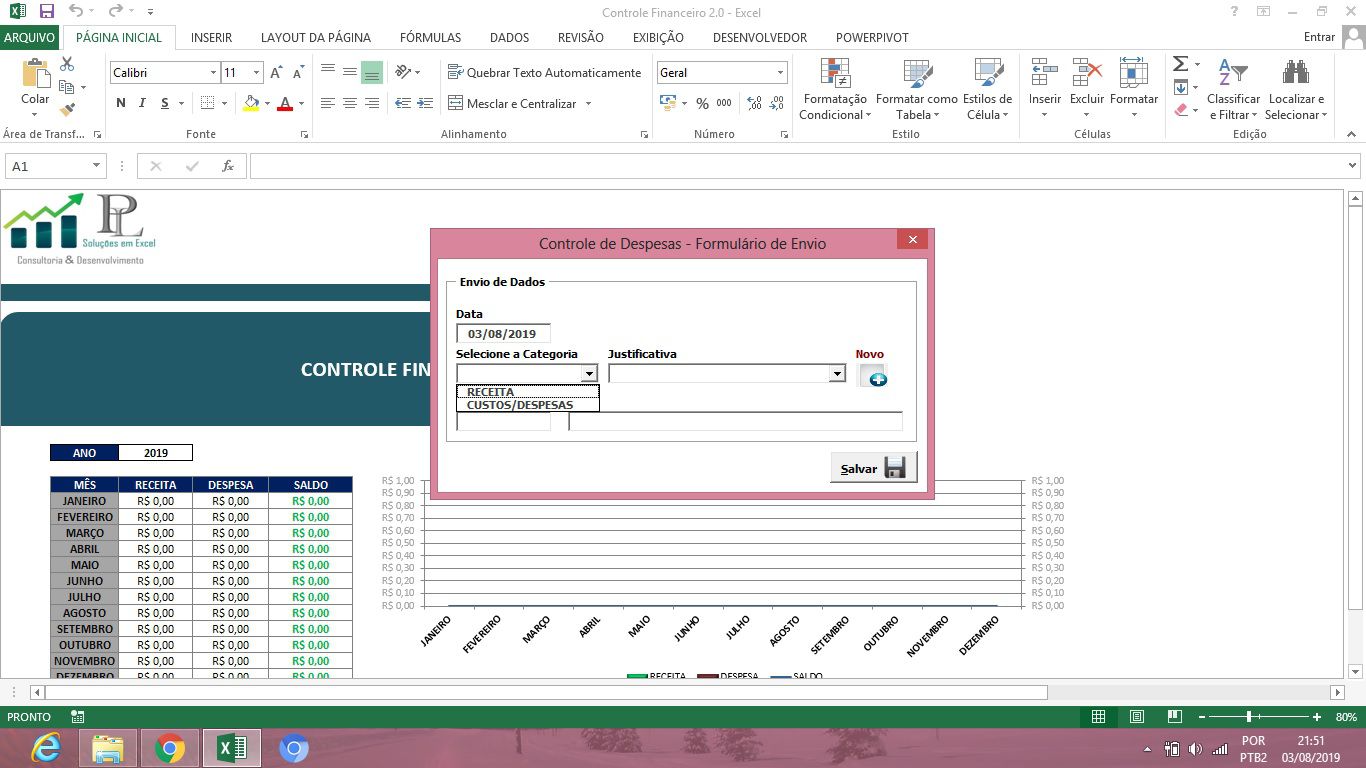Image resolution: width=1366 pixels, height=768 pixels.
Task: Open Classificar e Filtrar sort tool
Action: point(1233,89)
